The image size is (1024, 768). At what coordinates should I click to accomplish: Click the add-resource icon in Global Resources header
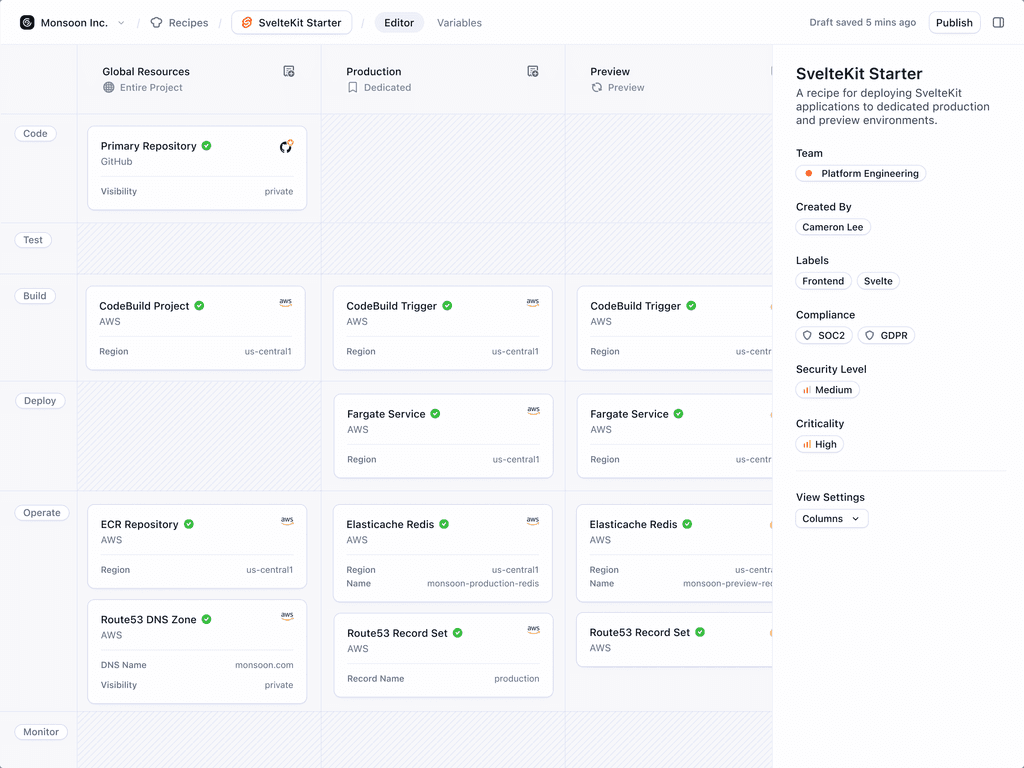[289, 71]
